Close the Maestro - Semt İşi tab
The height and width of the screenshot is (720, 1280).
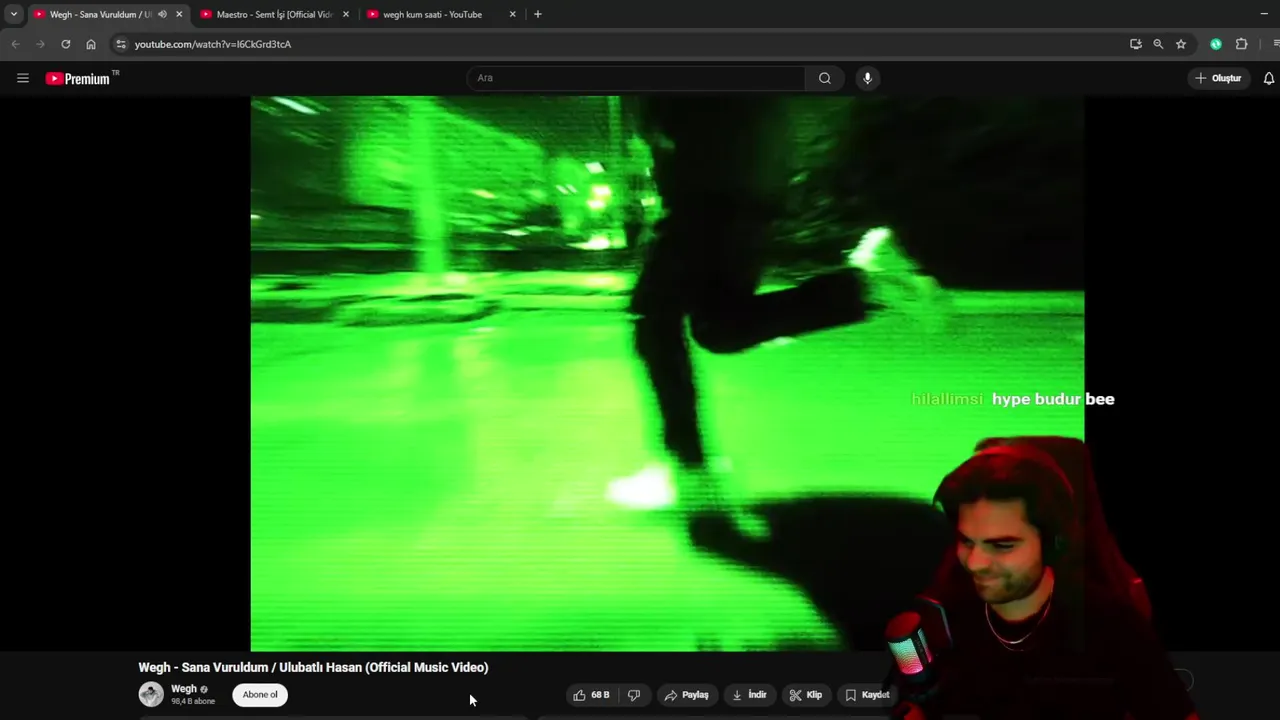pos(346,14)
